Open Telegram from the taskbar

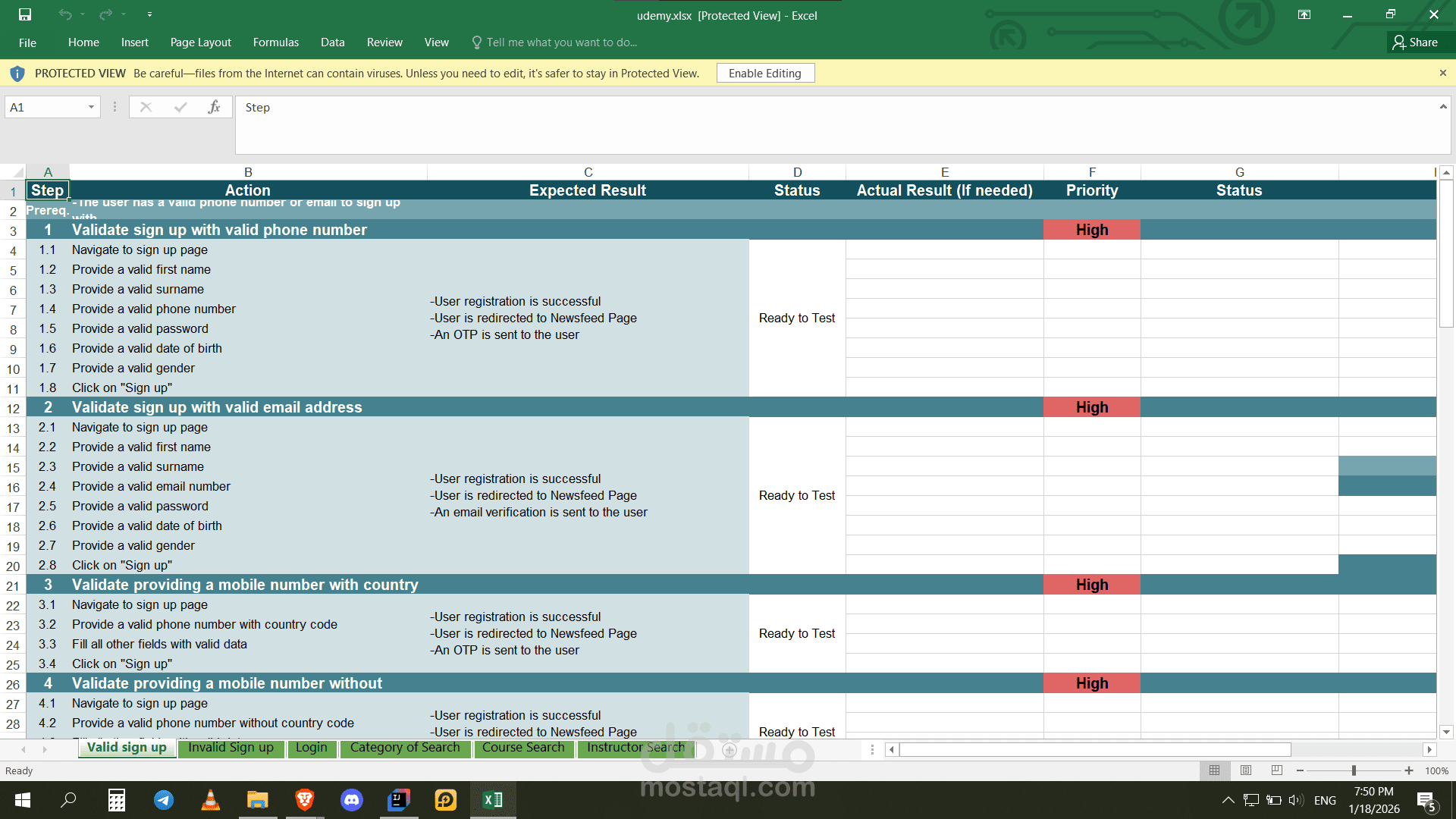click(164, 800)
